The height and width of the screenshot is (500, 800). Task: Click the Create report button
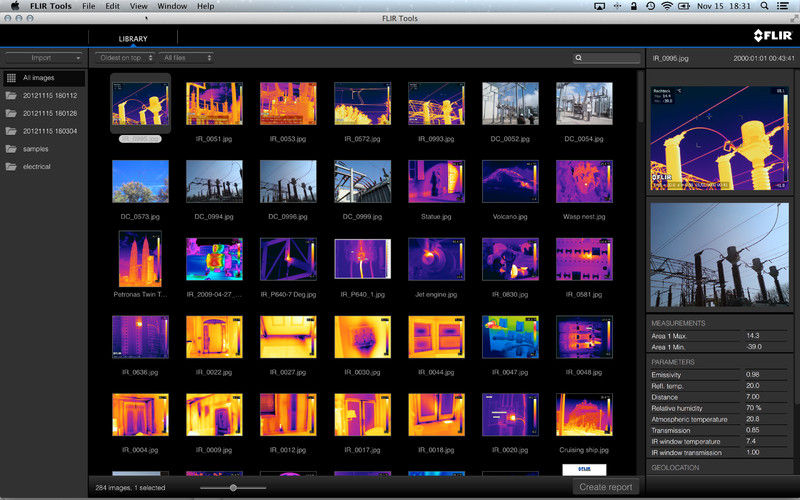pos(606,487)
